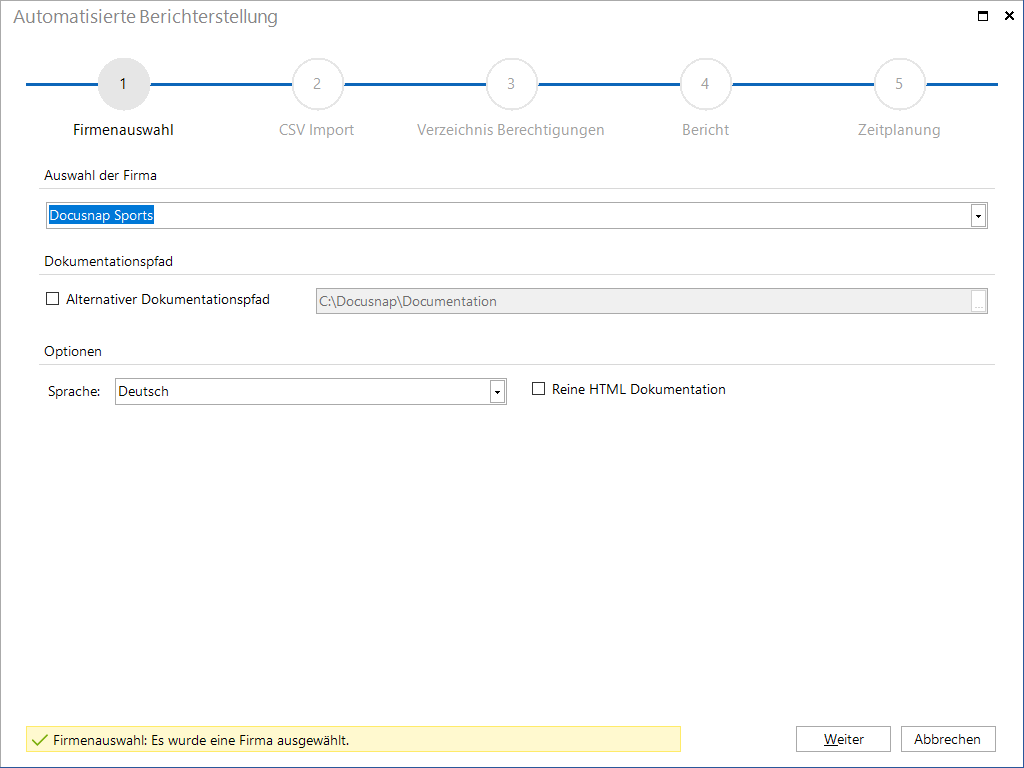Open the Sprache dropdown arrow
This screenshot has height=768, width=1024.
(x=497, y=392)
